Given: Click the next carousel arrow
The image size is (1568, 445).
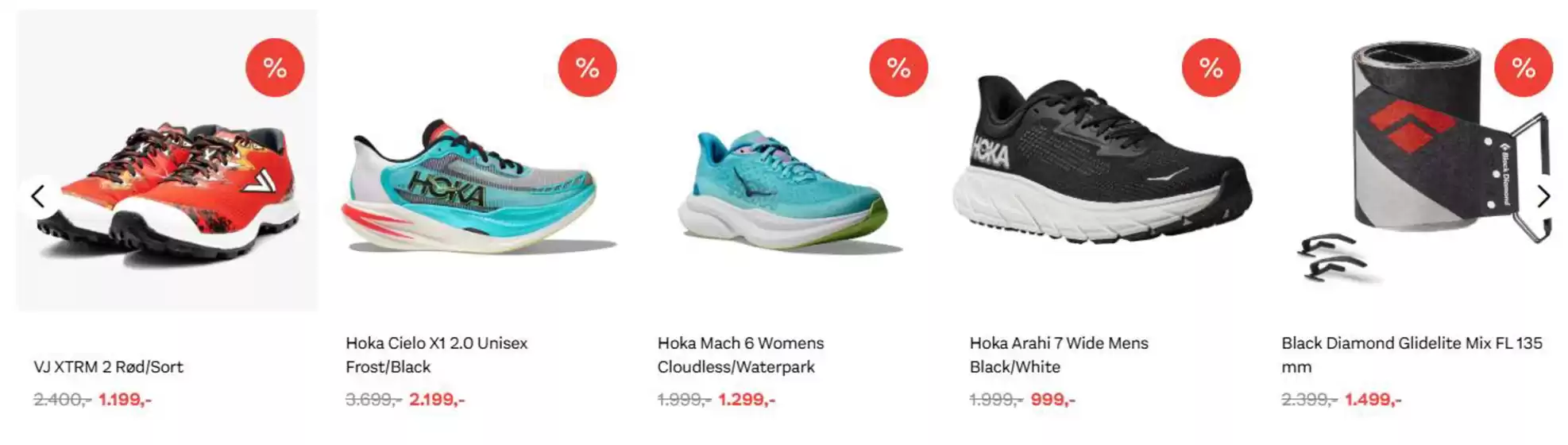Looking at the screenshot, I should click(1542, 196).
